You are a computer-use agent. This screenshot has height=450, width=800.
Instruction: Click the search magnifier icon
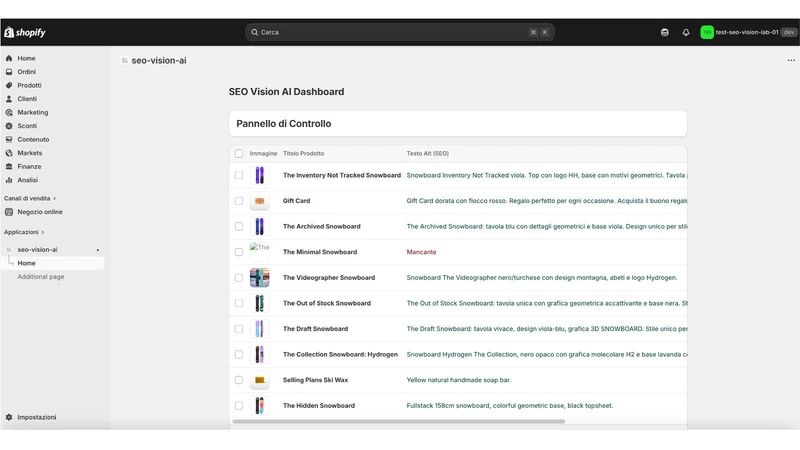point(254,32)
